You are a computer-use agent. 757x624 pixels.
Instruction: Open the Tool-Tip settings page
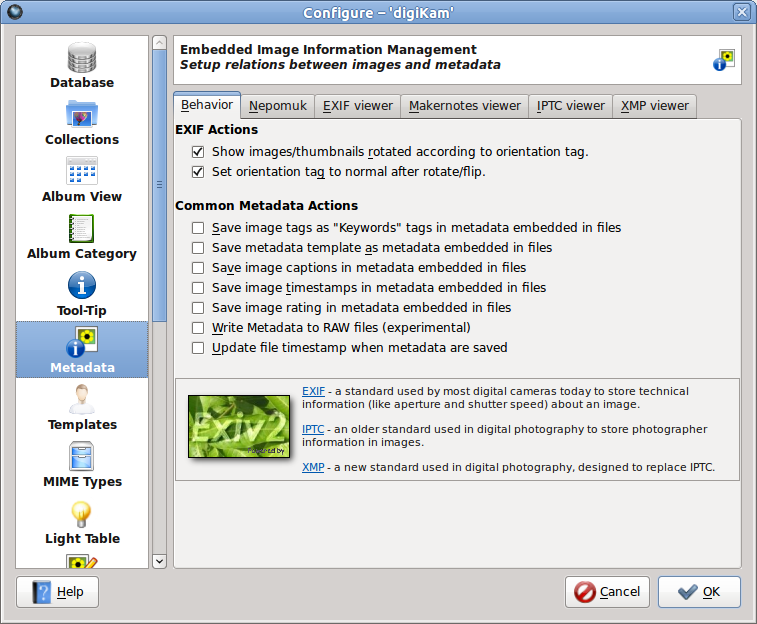point(82,293)
